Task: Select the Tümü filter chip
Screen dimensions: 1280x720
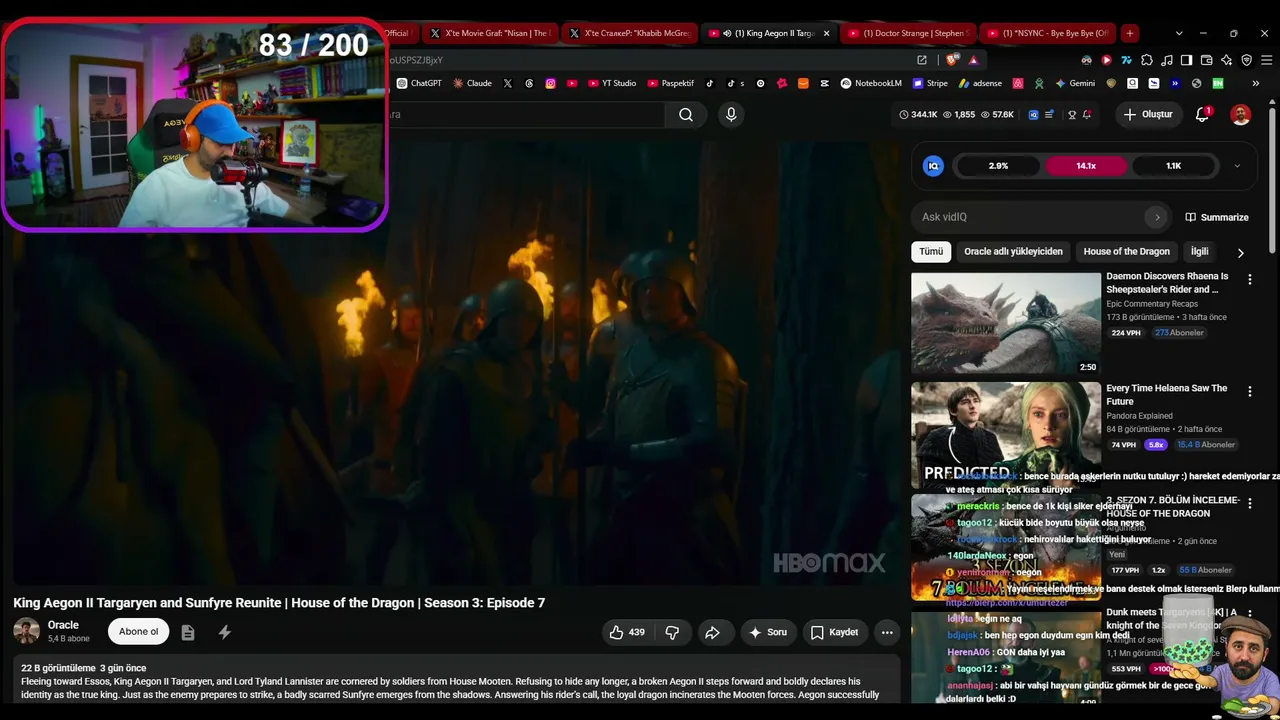Action: (931, 252)
